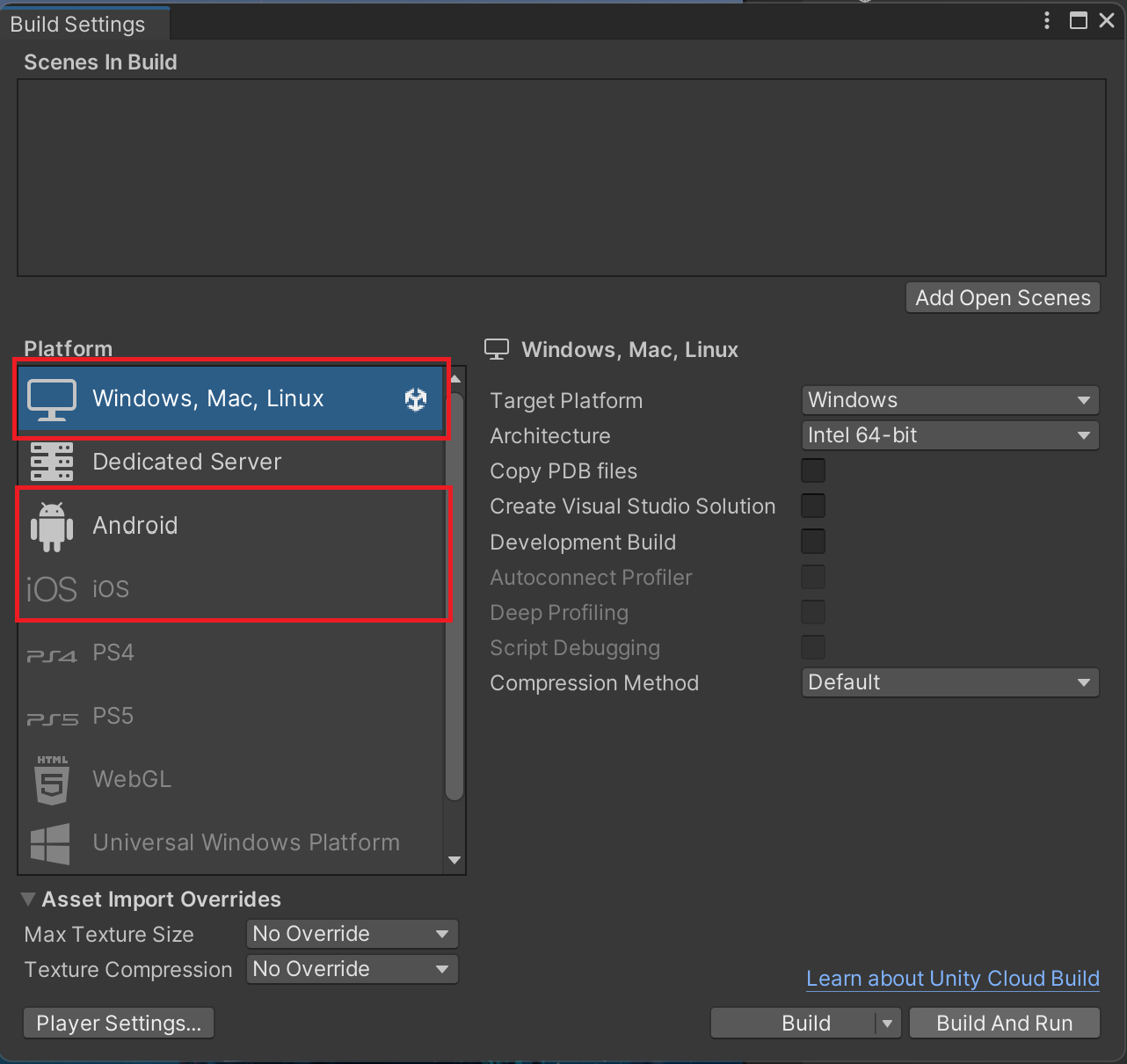This screenshot has height=1064, width=1127.
Task: Select the PS4 platform
Action: [231, 652]
